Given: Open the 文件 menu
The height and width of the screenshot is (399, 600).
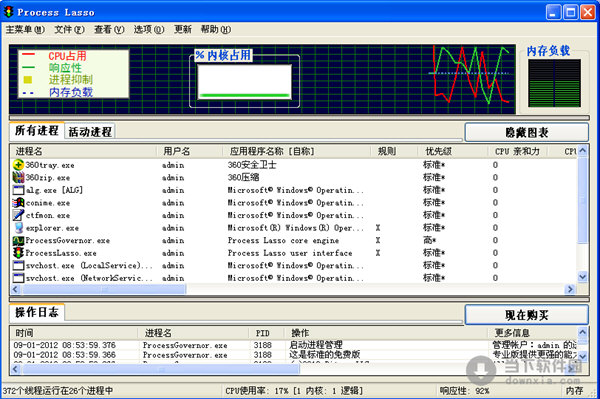Looking at the screenshot, I should point(69,29).
